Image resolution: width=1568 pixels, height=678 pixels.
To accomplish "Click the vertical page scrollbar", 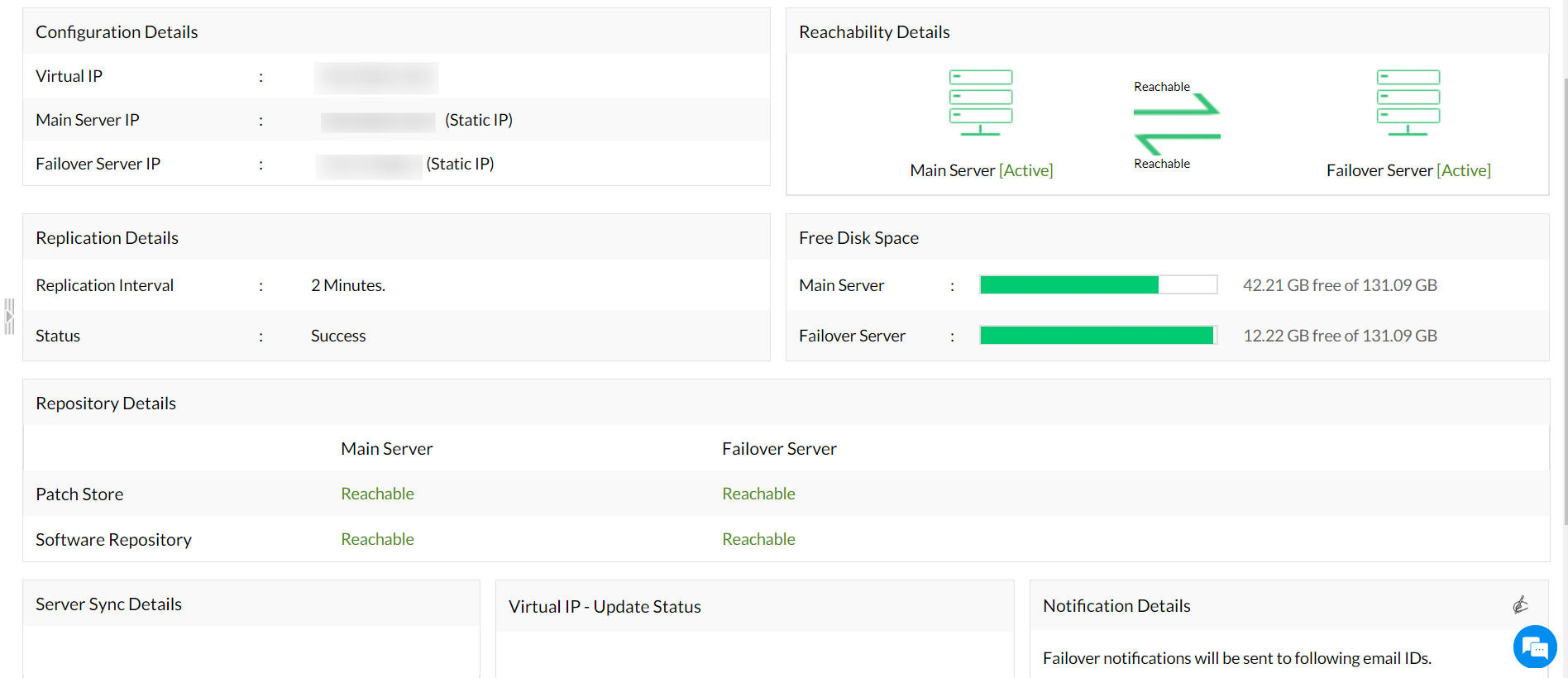I will click(1565, 298).
